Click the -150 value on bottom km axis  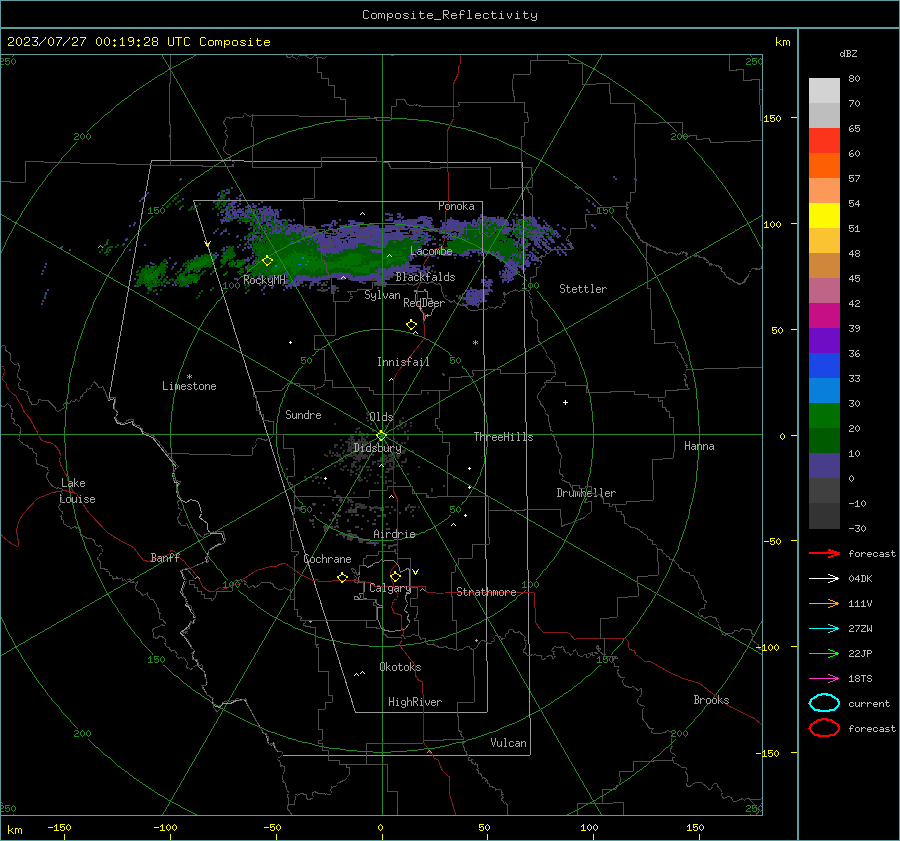click(60, 828)
